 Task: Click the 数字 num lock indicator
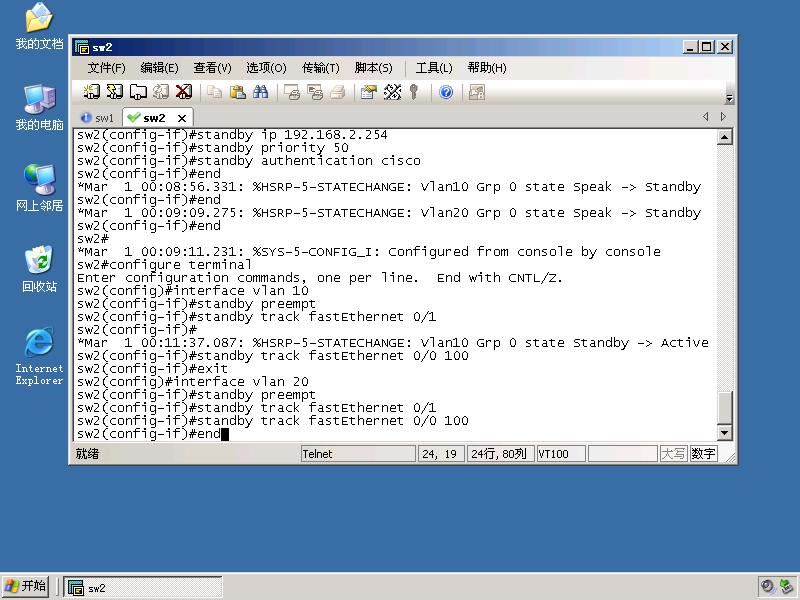[703, 454]
